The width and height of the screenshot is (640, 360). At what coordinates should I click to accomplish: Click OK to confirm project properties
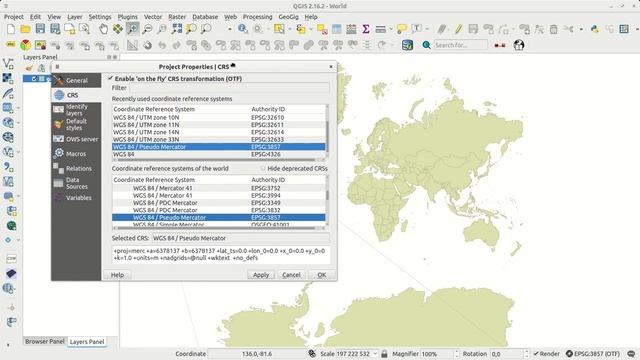(322, 275)
